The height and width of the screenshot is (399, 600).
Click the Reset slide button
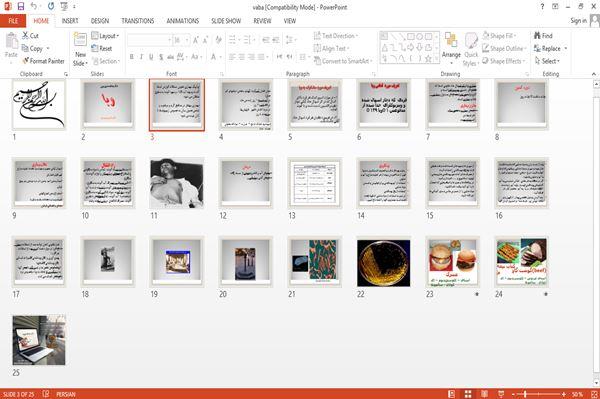coord(102,48)
